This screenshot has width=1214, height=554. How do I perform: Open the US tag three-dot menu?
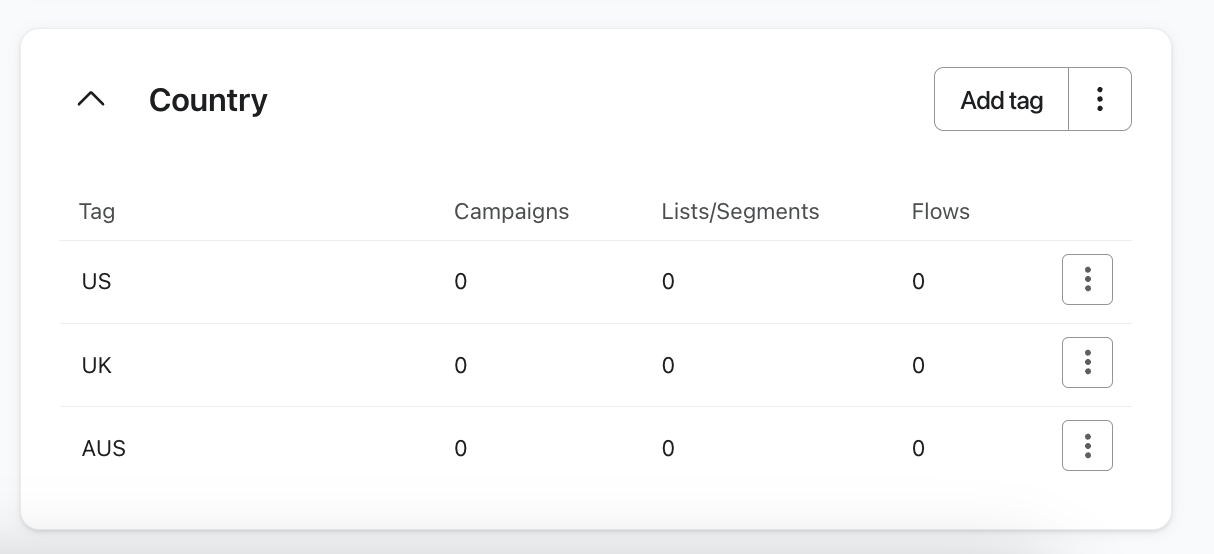tap(1087, 280)
